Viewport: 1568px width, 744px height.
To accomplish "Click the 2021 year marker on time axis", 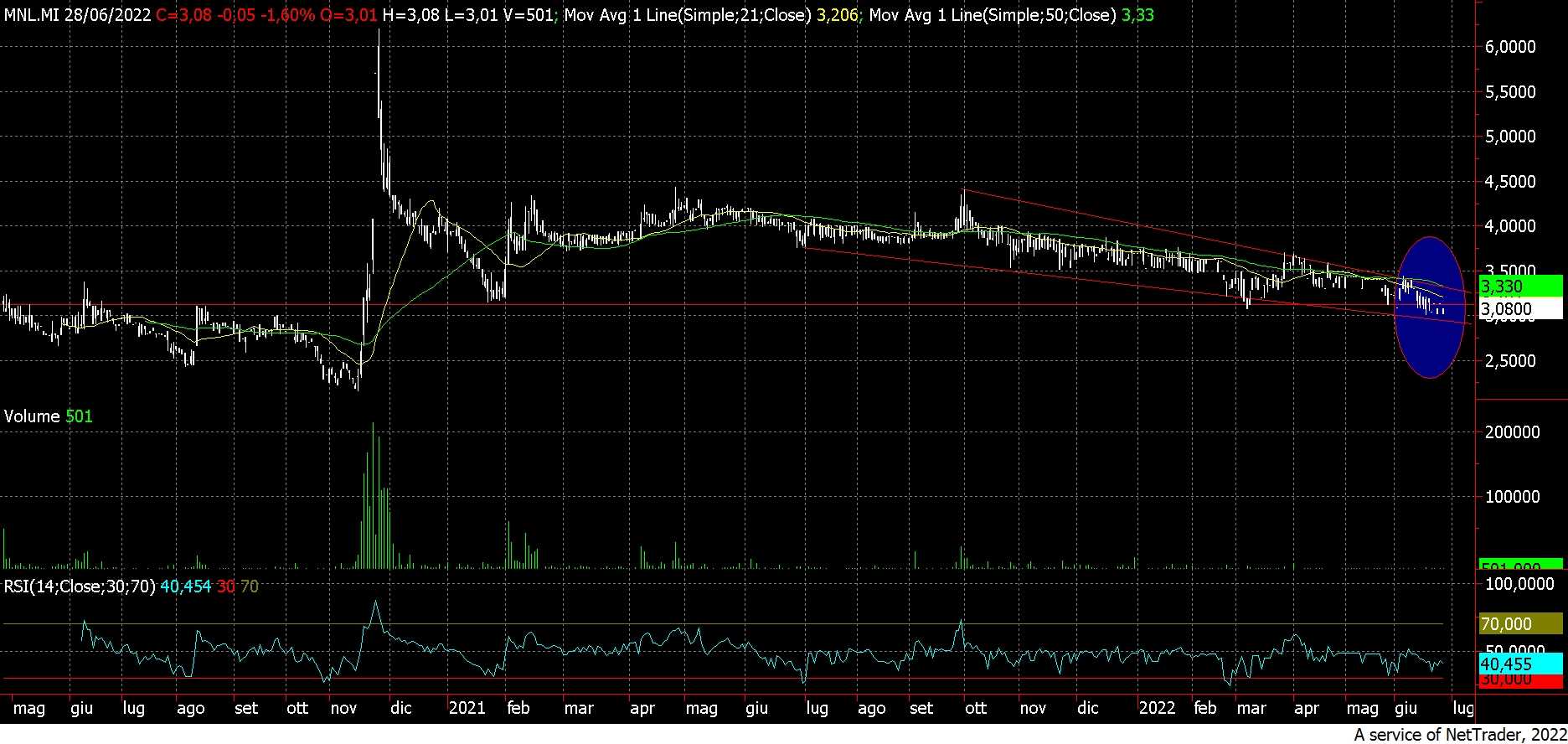I will click(467, 708).
